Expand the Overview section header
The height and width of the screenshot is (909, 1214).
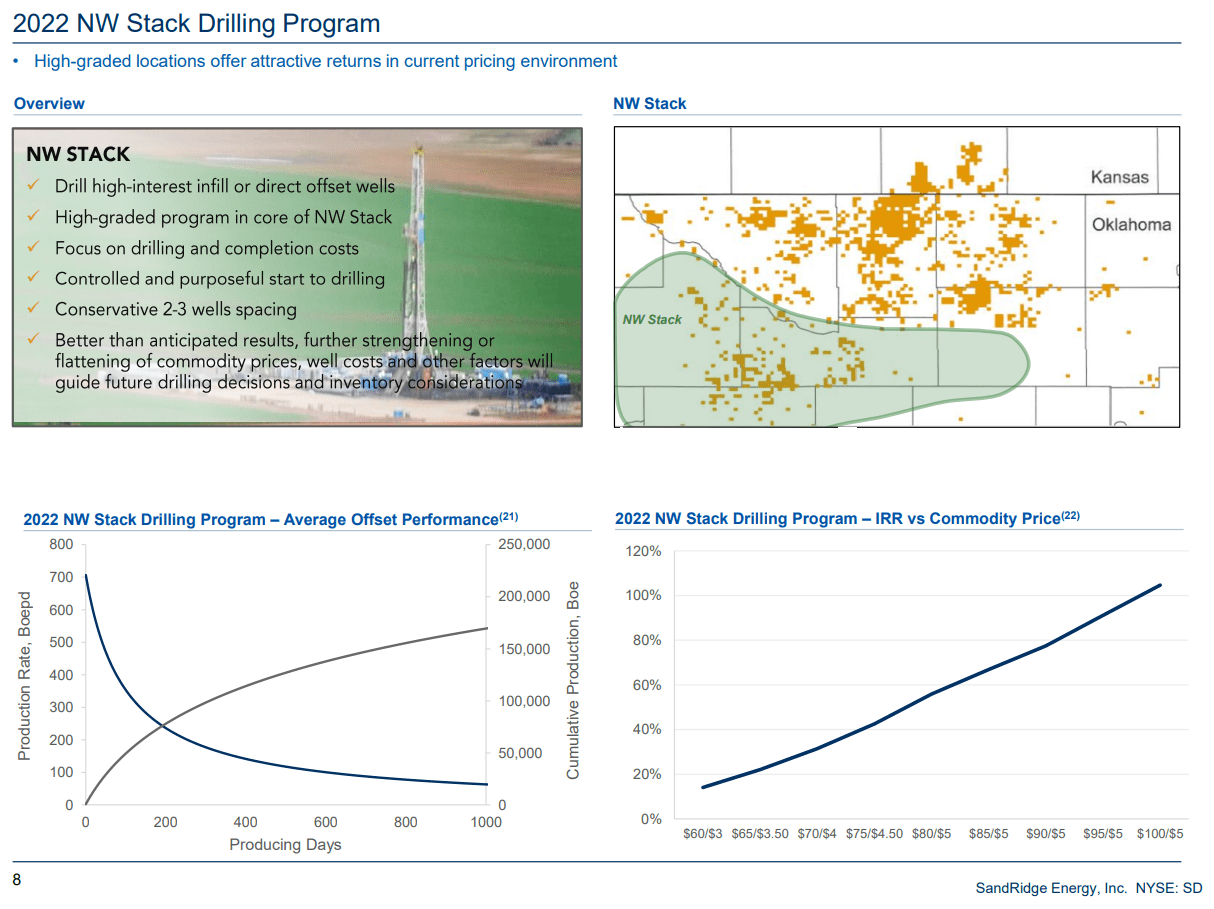click(49, 103)
